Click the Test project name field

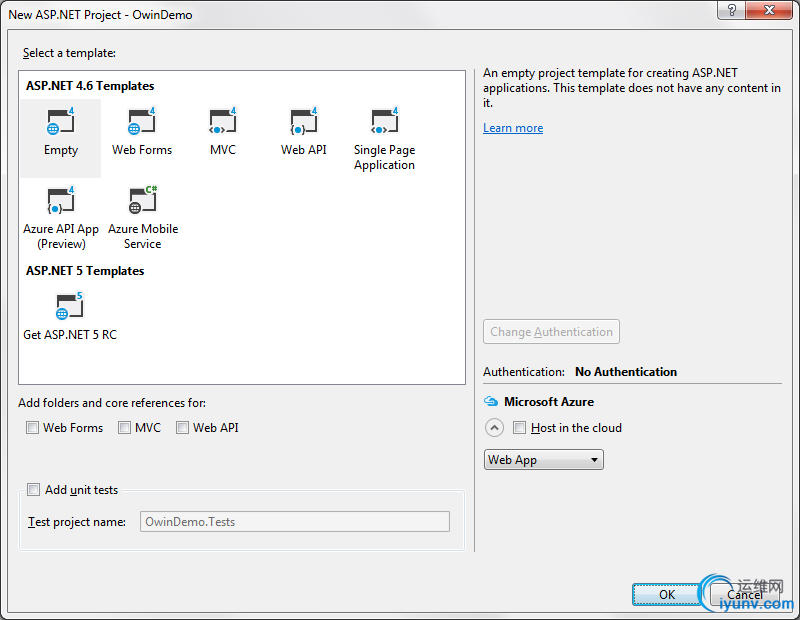(x=295, y=522)
